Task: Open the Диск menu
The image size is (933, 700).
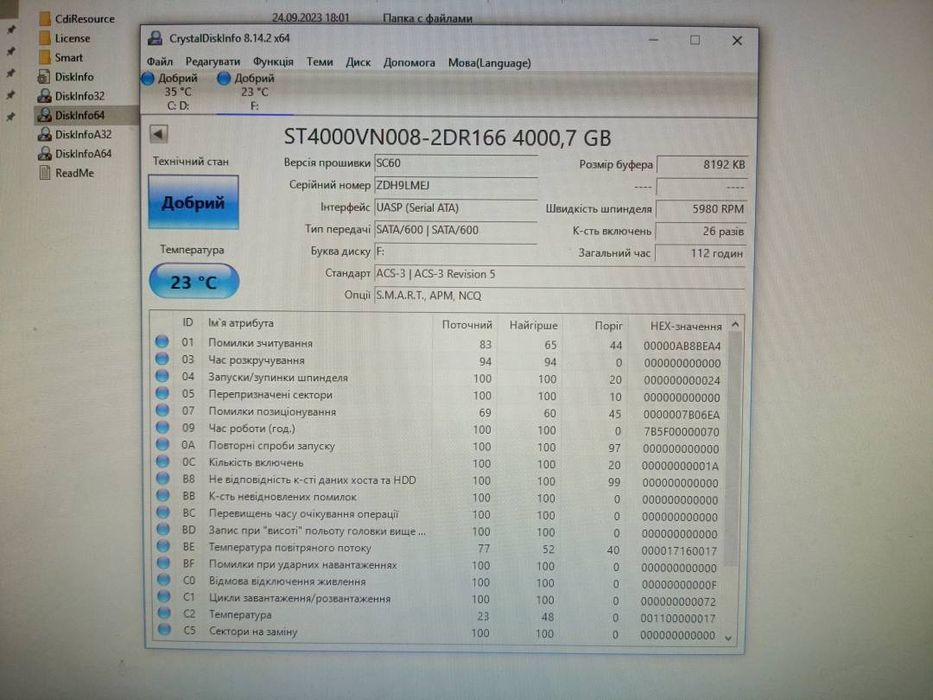Action: (358, 62)
